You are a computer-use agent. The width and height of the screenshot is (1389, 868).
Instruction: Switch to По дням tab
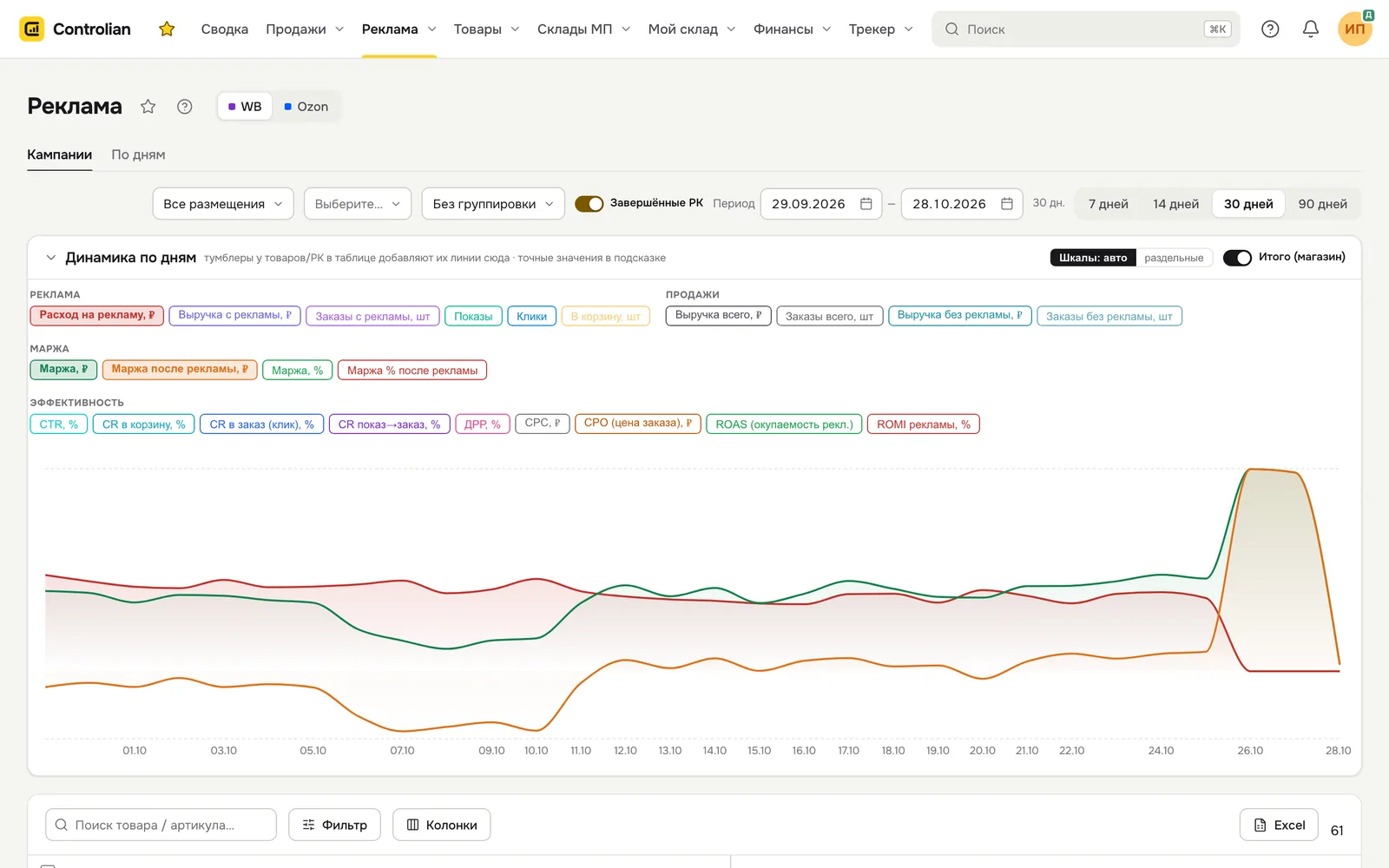click(138, 155)
